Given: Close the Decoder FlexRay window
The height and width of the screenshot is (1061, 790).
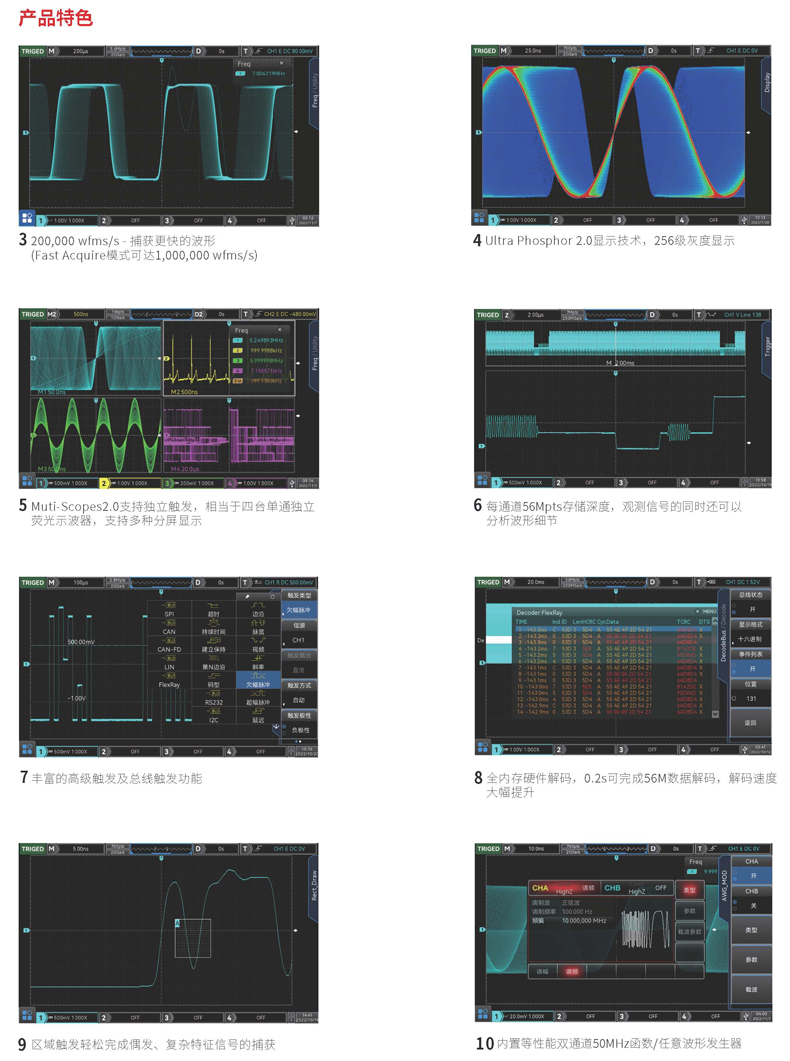Looking at the screenshot, I should [x=697, y=612].
